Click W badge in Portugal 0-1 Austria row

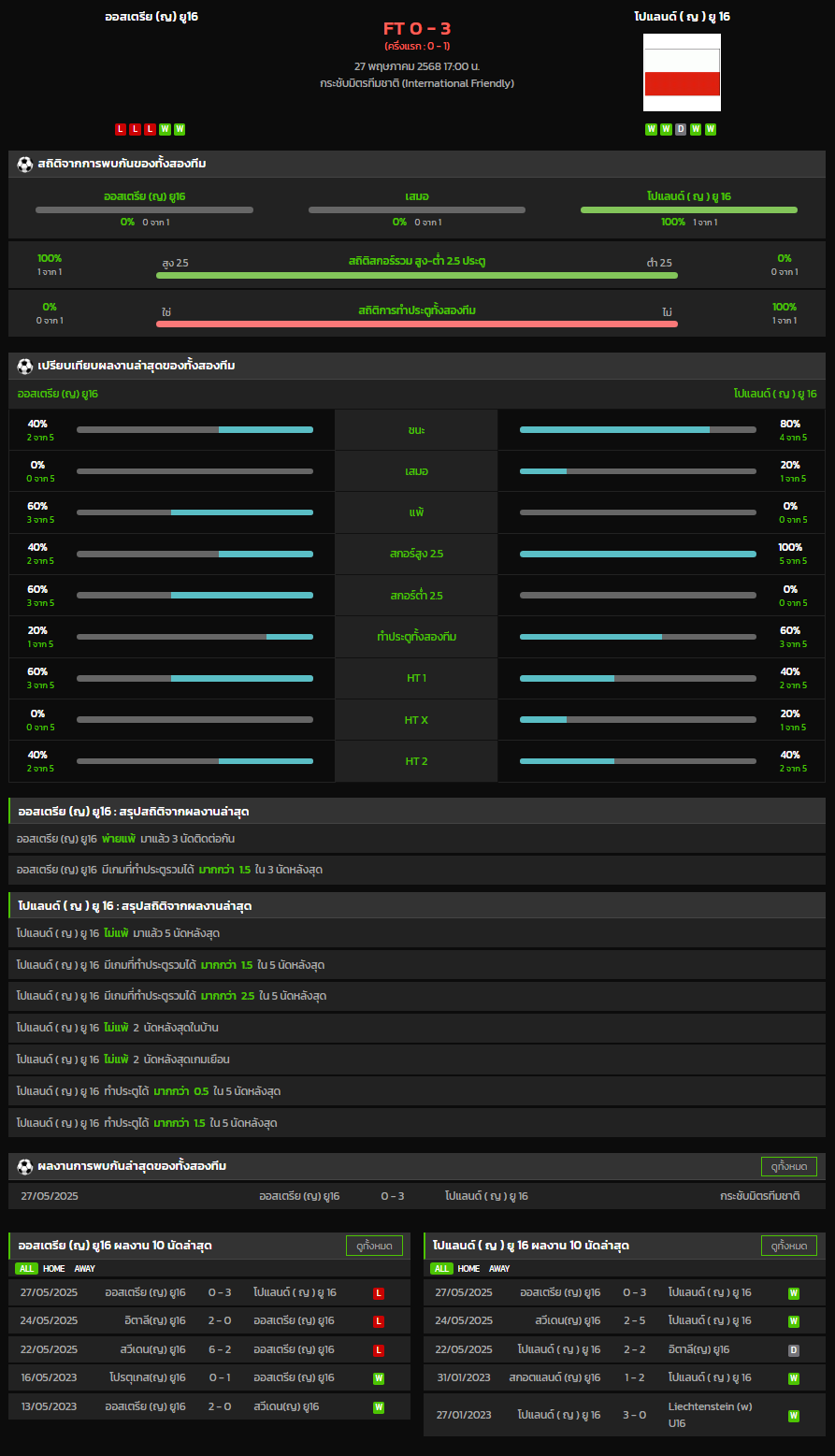click(379, 1378)
